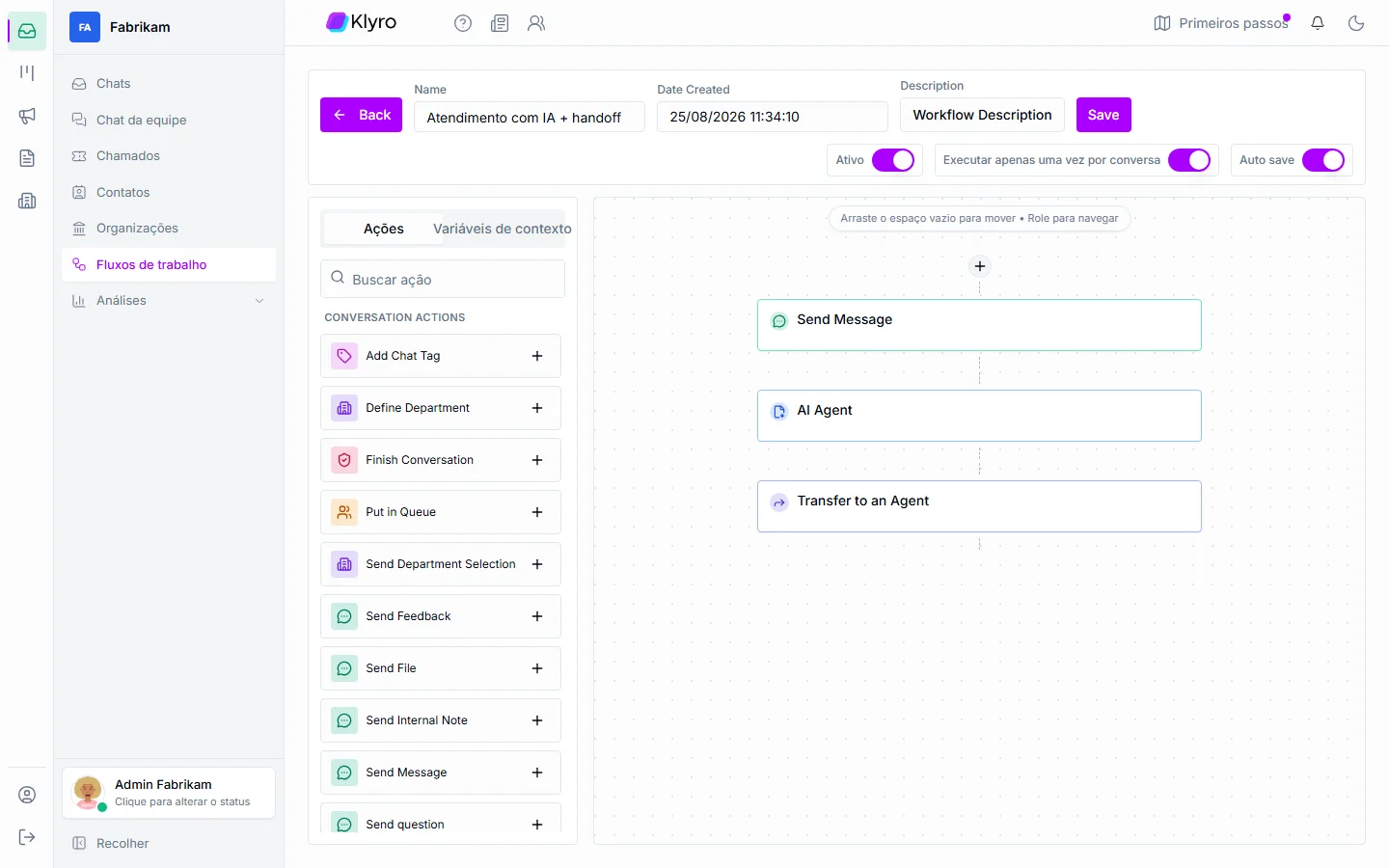The image size is (1389, 868).
Task: Click the logout icon in left rail
Action: 27,837
